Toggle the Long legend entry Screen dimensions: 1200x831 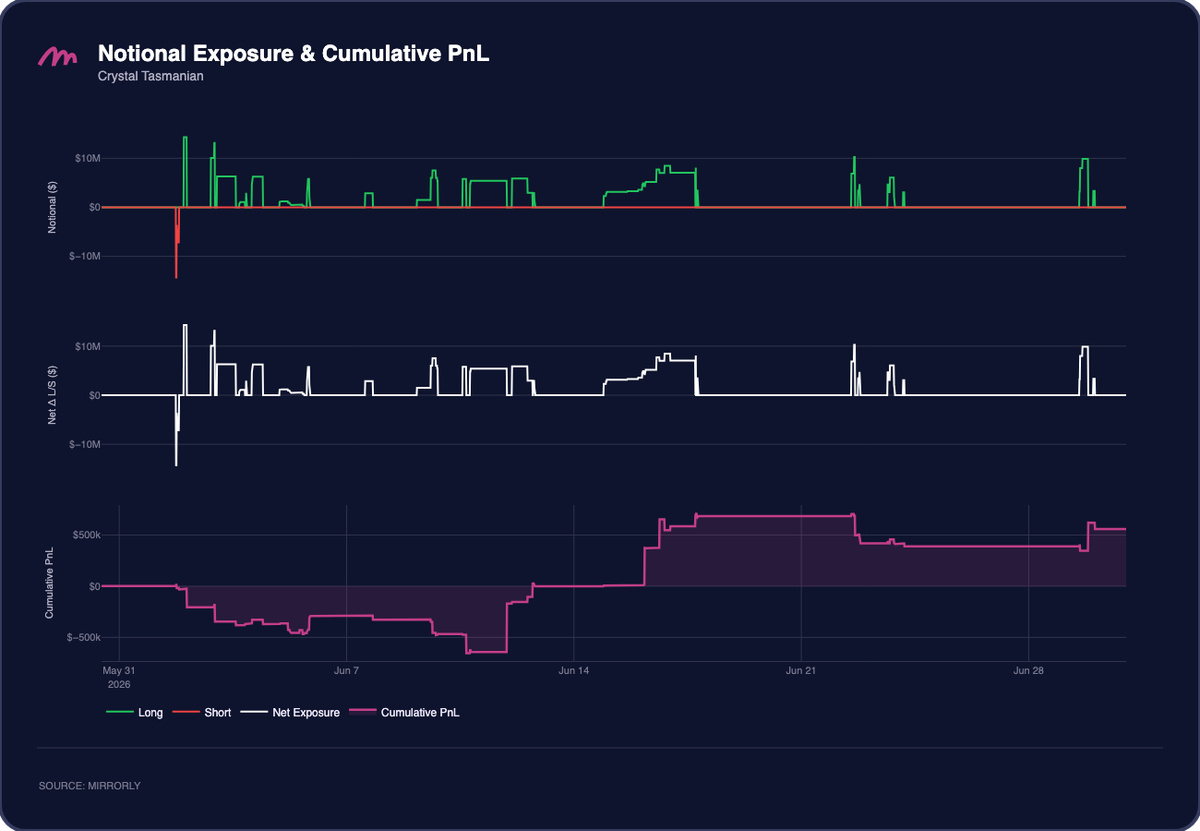coord(134,713)
